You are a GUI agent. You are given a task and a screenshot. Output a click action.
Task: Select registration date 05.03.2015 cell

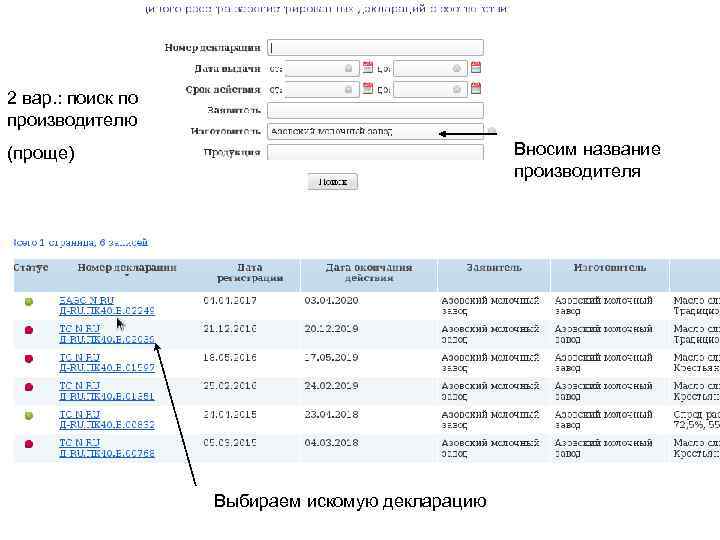[x=230, y=443]
